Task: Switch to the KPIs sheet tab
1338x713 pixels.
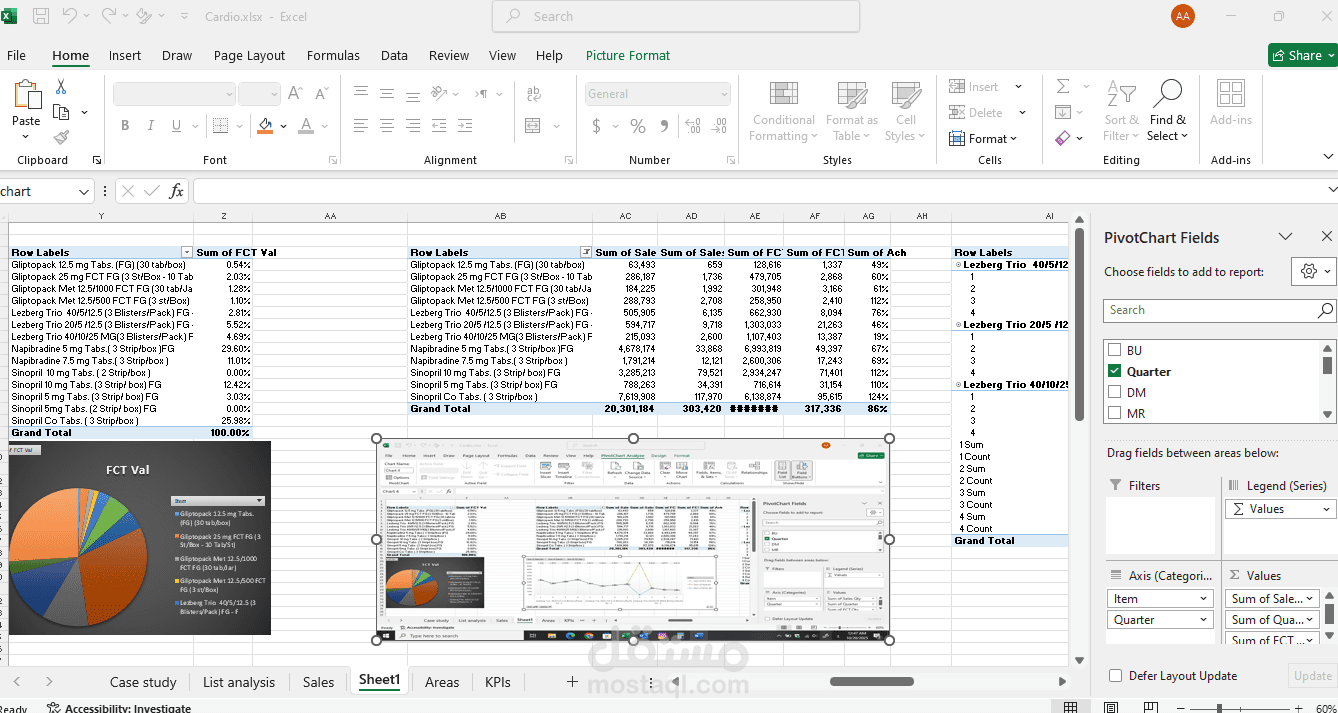Action: 497,682
